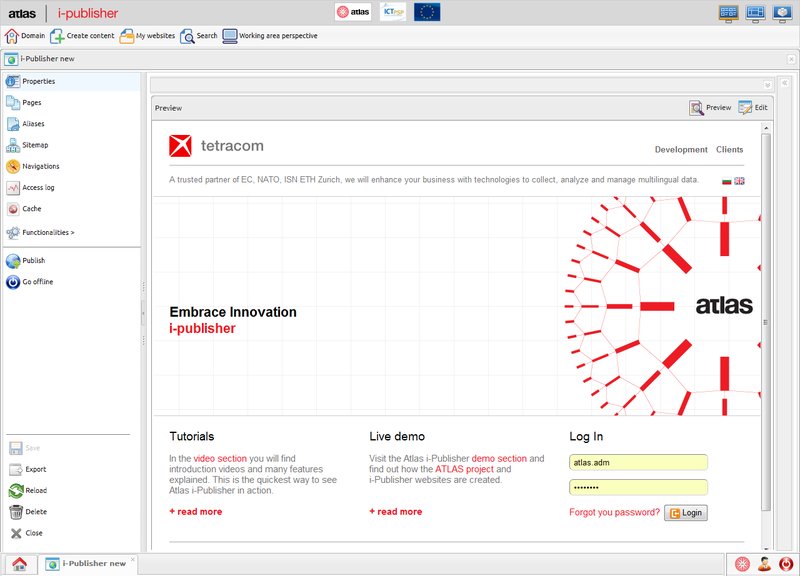Close the i-Publisher new bottom tab
Image resolution: width=800 pixels, height=576 pixels.
click(x=133, y=560)
